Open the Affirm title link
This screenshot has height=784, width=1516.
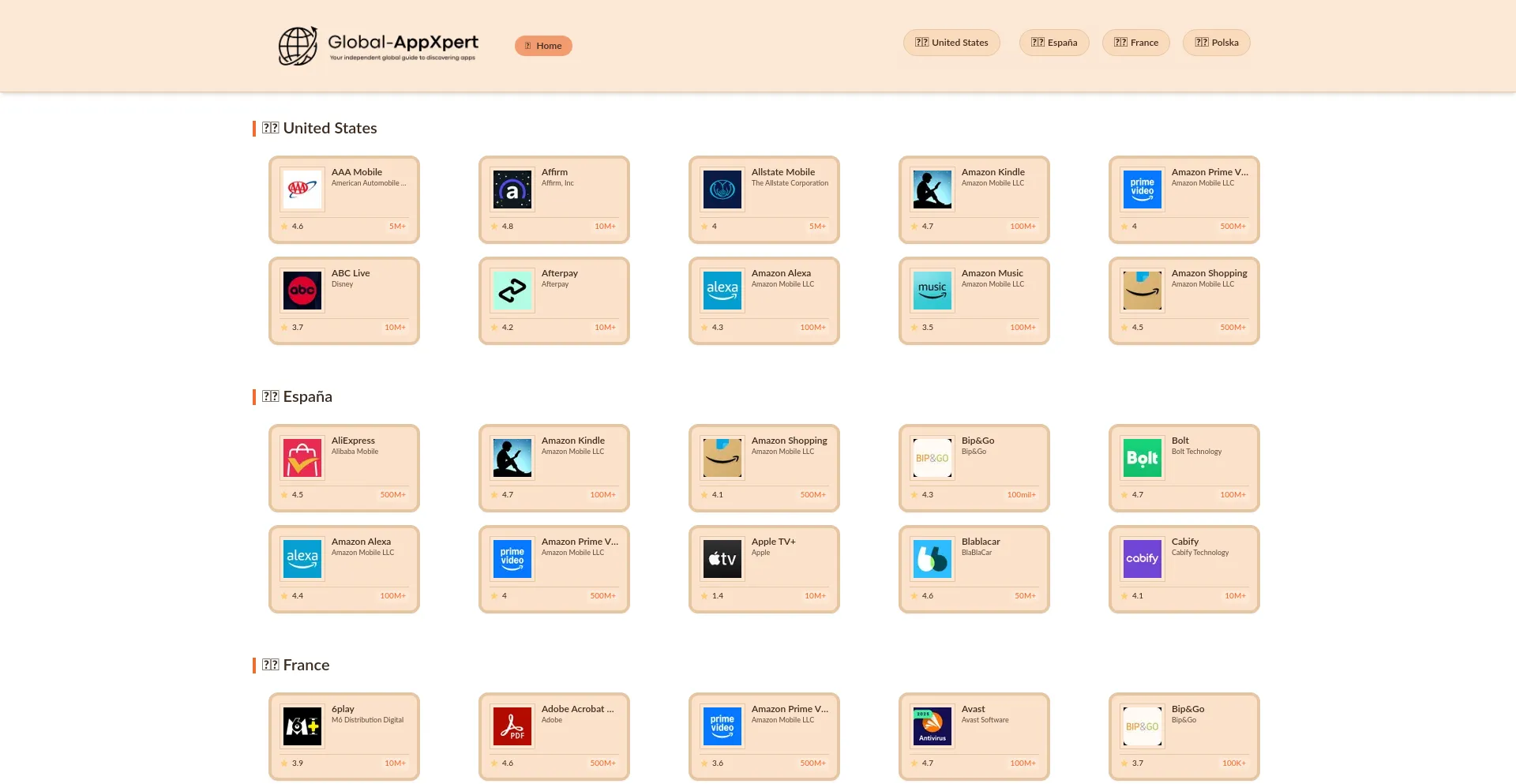pos(554,172)
